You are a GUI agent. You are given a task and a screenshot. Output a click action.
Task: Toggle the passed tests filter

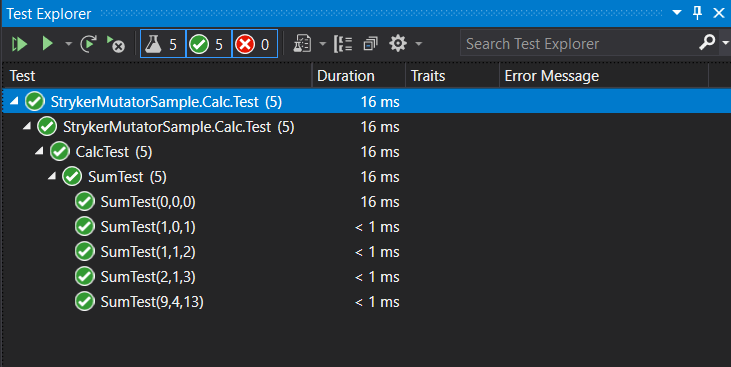click(x=208, y=44)
